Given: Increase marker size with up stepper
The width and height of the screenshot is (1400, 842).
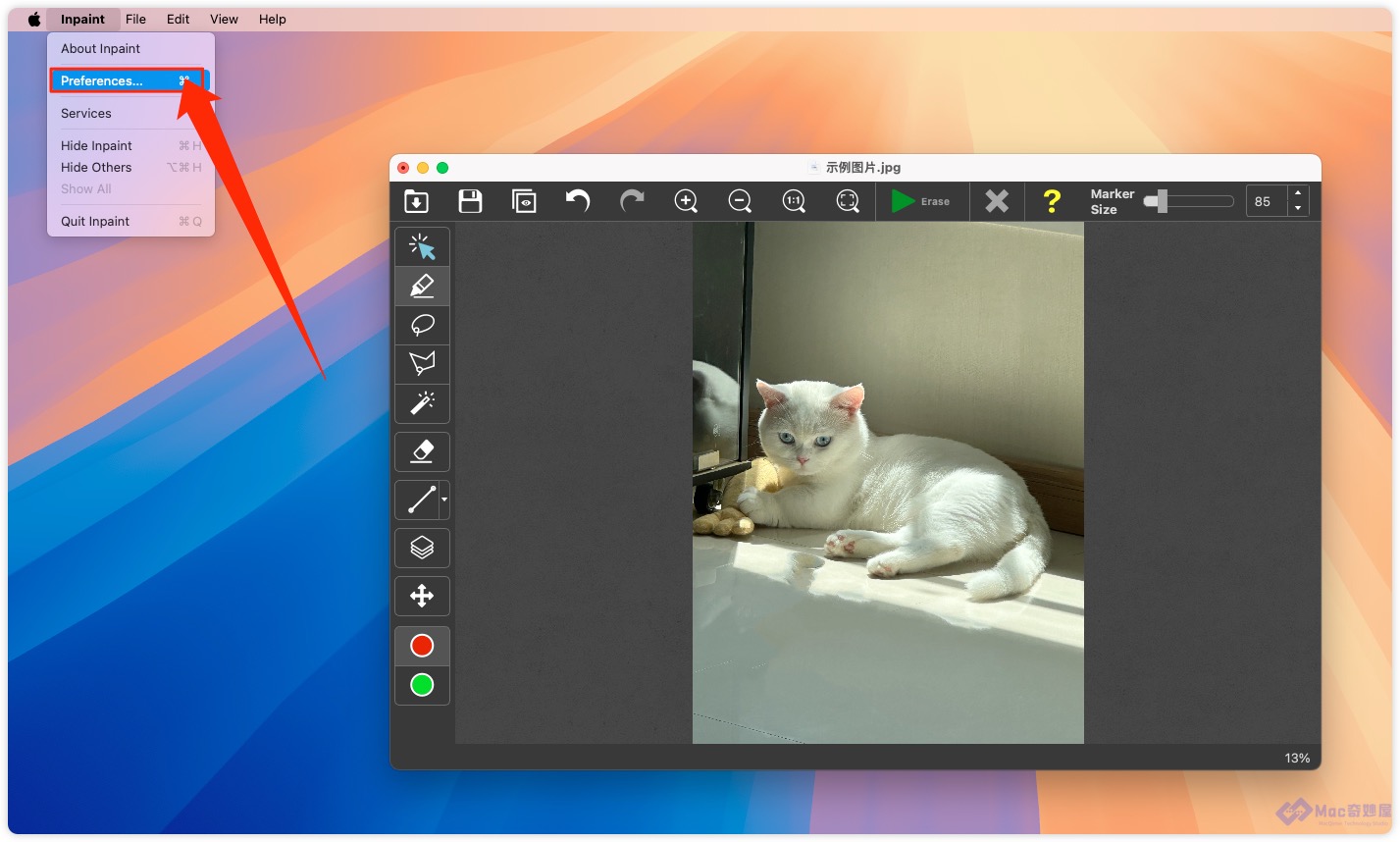Looking at the screenshot, I should coord(1298,193).
